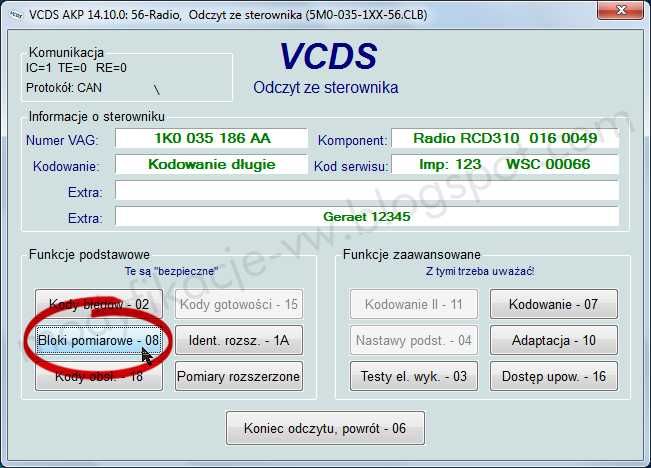Viewport: 651px width, 468px height.
Task: Close the VCDS window
Action: [x=620, y=10]
